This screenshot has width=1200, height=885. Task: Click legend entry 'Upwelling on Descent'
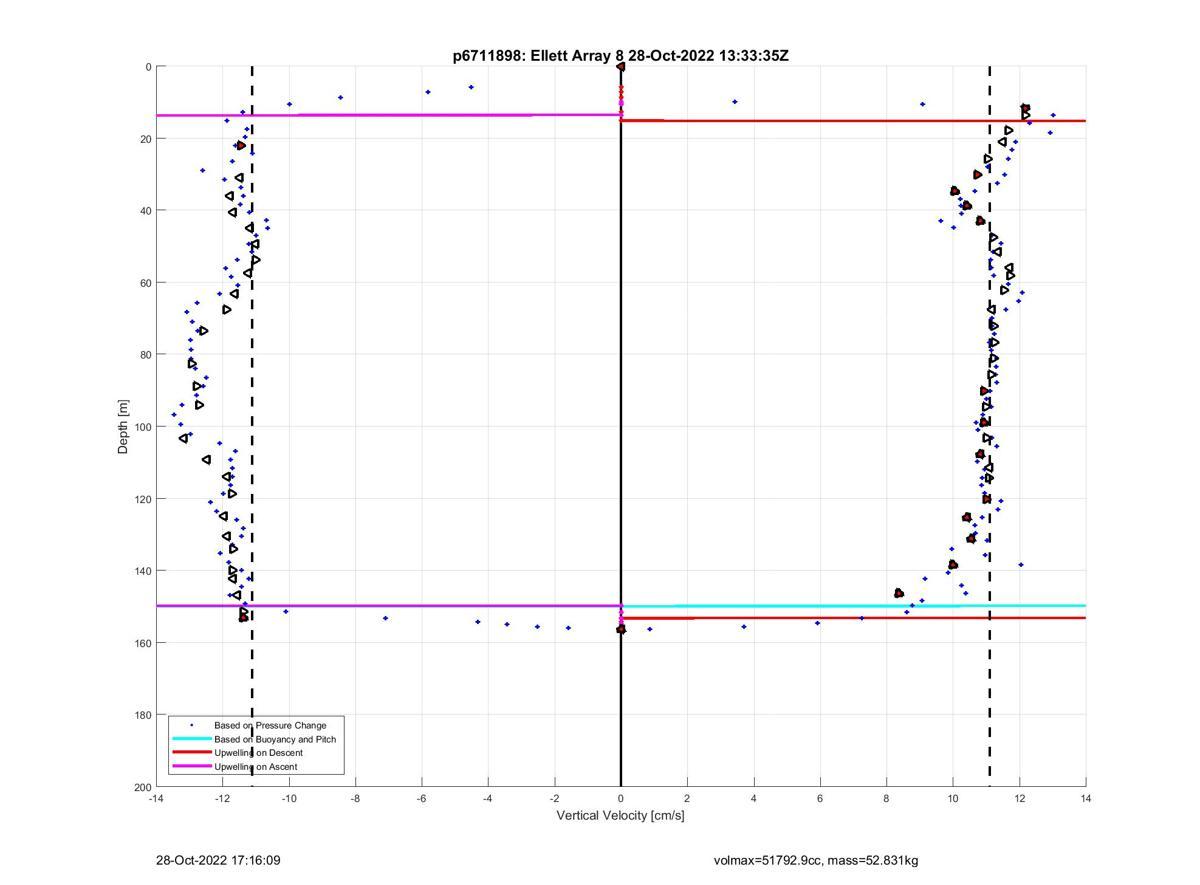coord(258,753)
